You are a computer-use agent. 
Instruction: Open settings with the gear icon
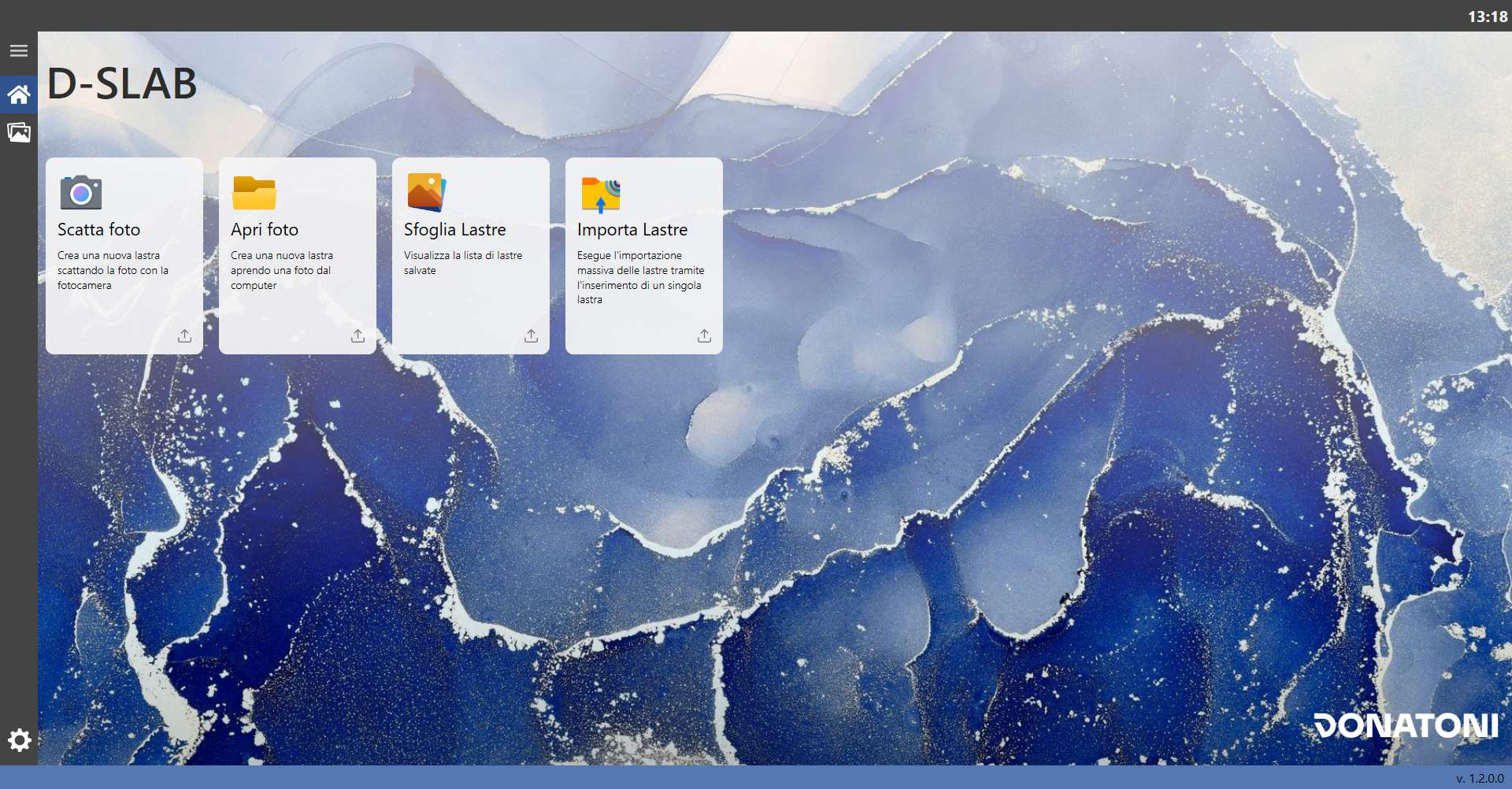click(x=19, y=740)
